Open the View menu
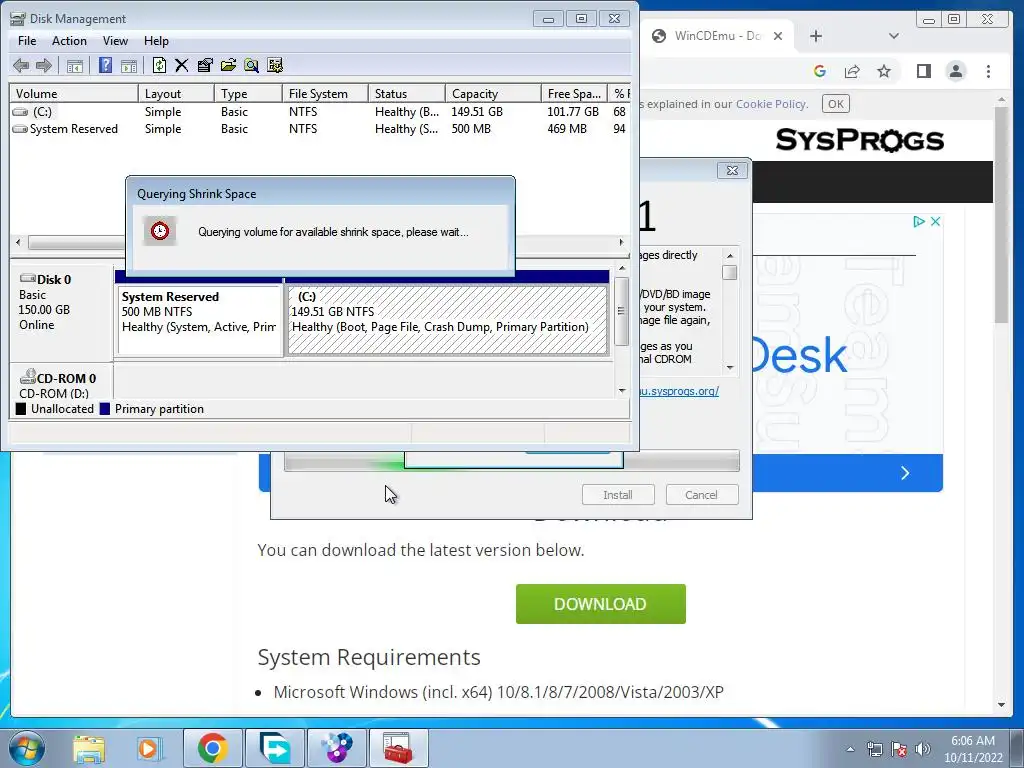 point(115,40)
